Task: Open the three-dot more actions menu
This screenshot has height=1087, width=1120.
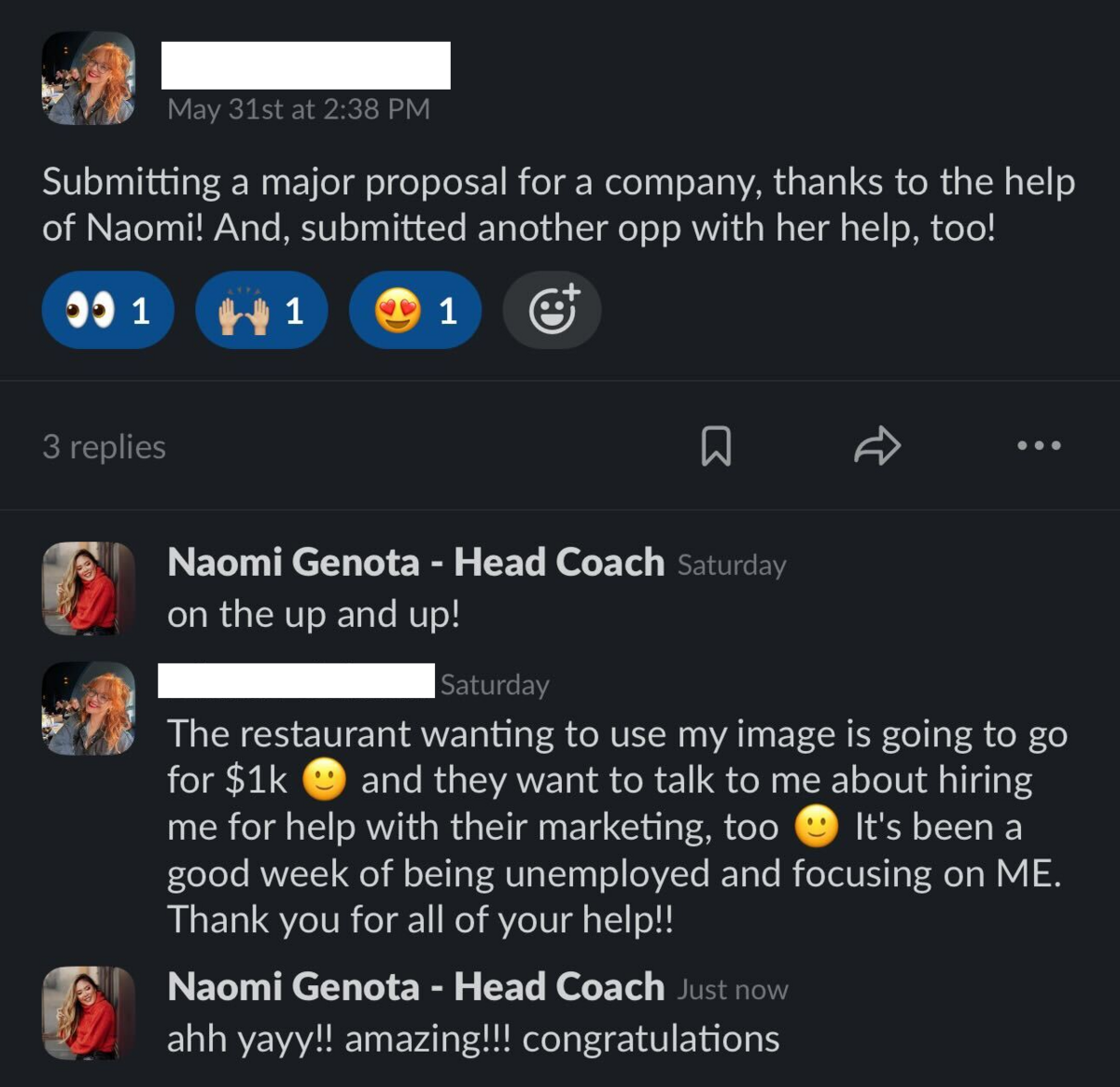Action: point(1039,446)
